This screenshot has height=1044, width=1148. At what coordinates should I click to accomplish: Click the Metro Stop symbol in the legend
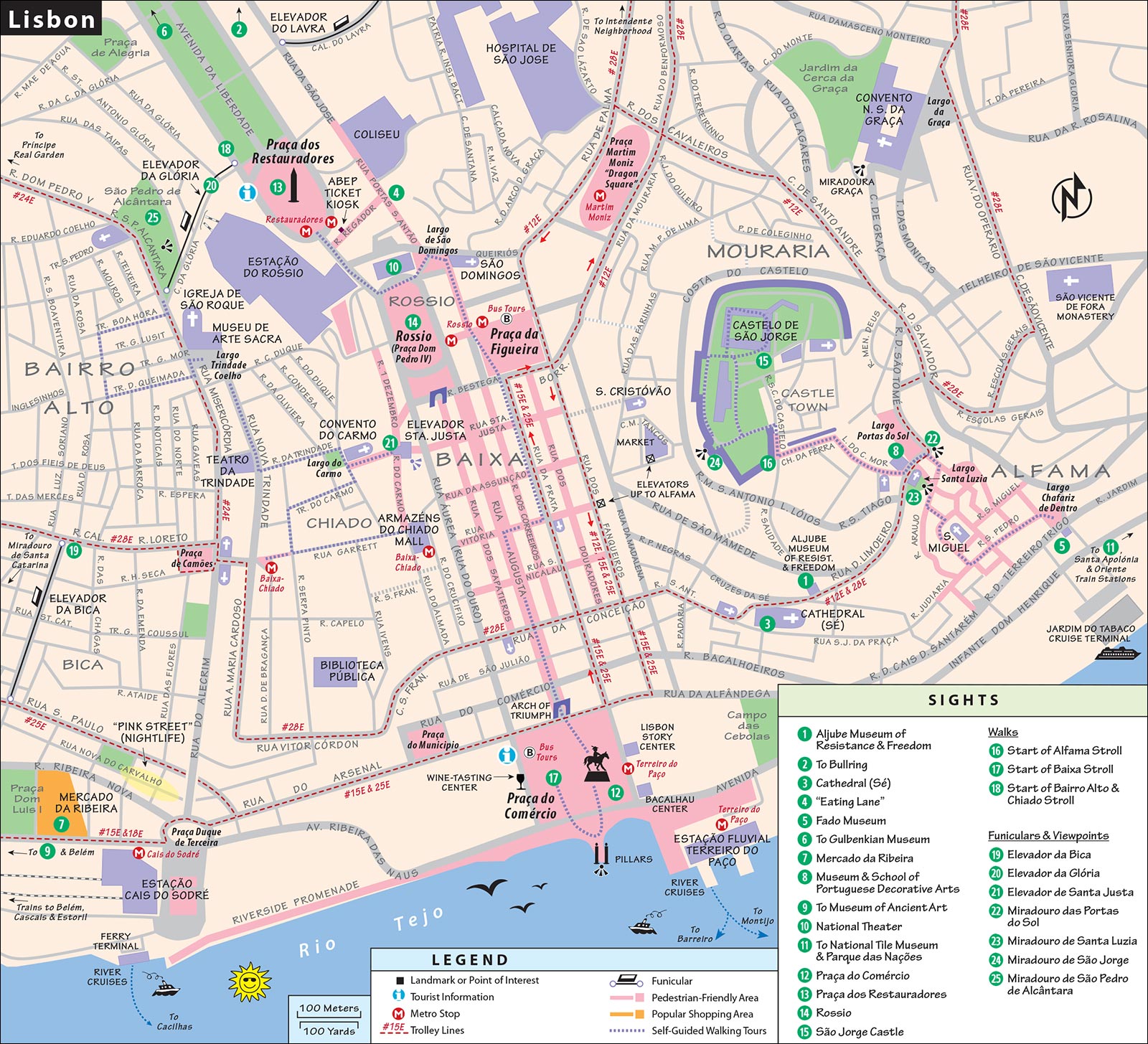tap(398, 1013)
